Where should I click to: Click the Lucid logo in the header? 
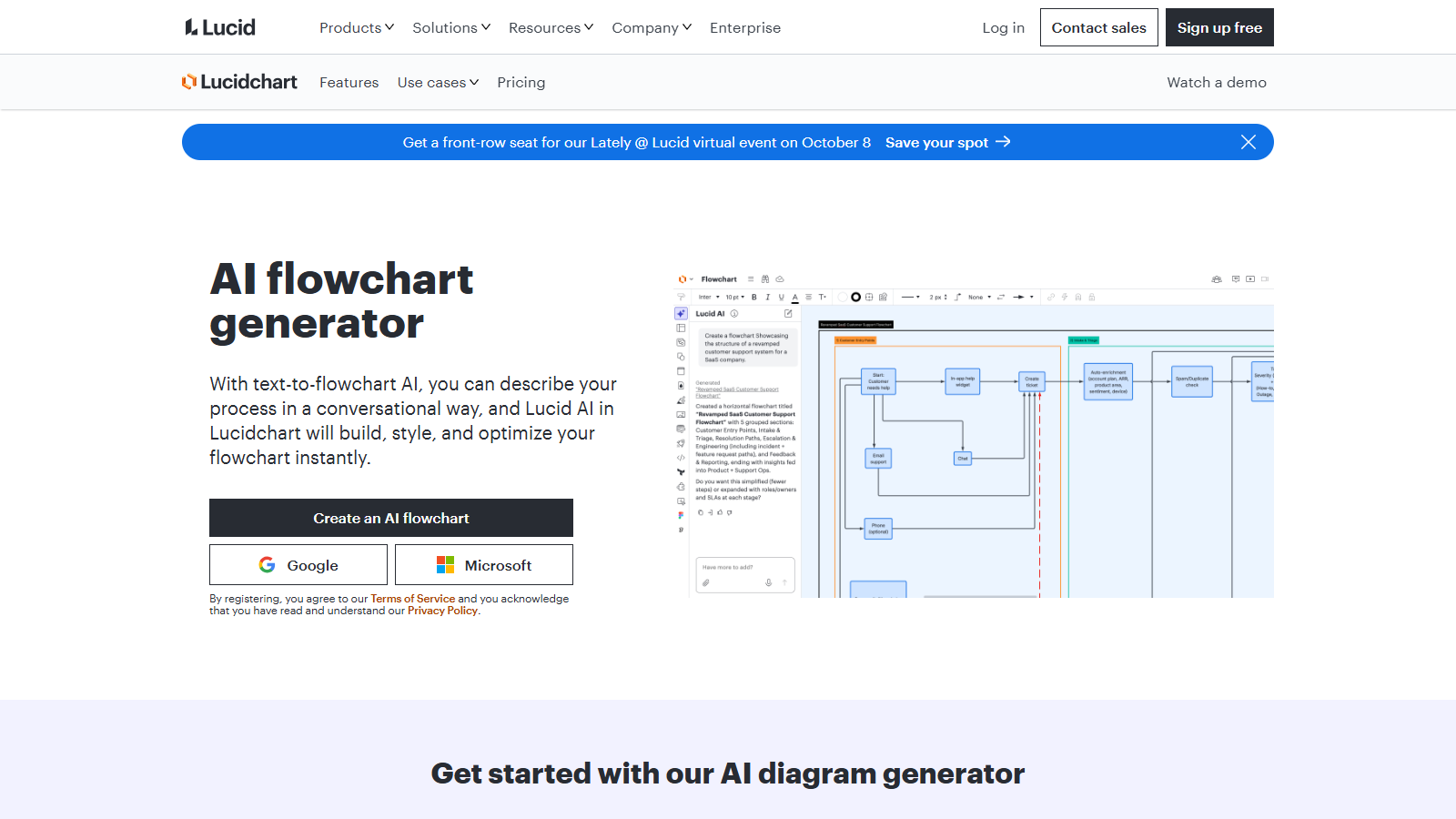220,27
